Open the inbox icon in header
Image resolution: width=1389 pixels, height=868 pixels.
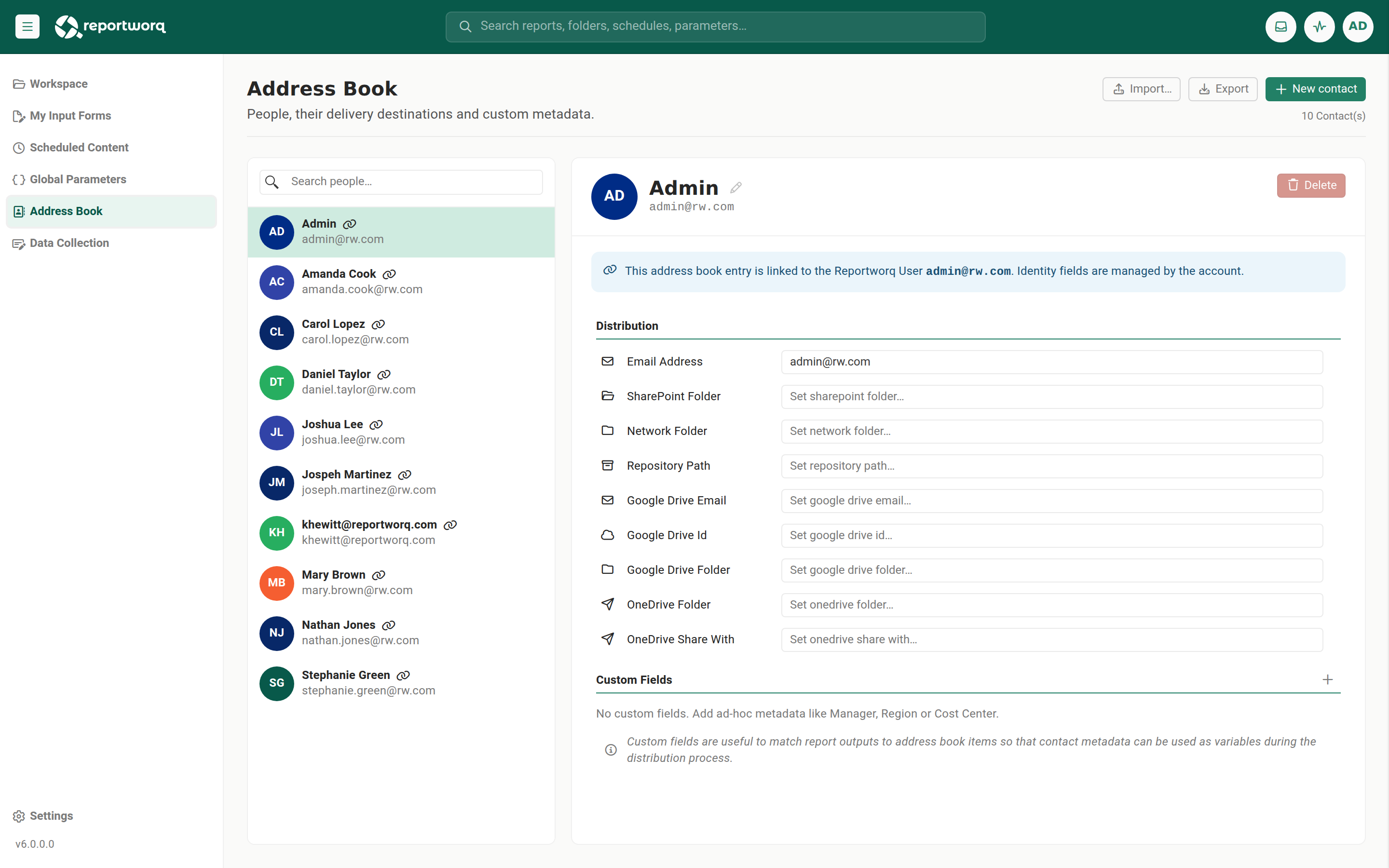pyautogui.click(x=1280, y=27)
